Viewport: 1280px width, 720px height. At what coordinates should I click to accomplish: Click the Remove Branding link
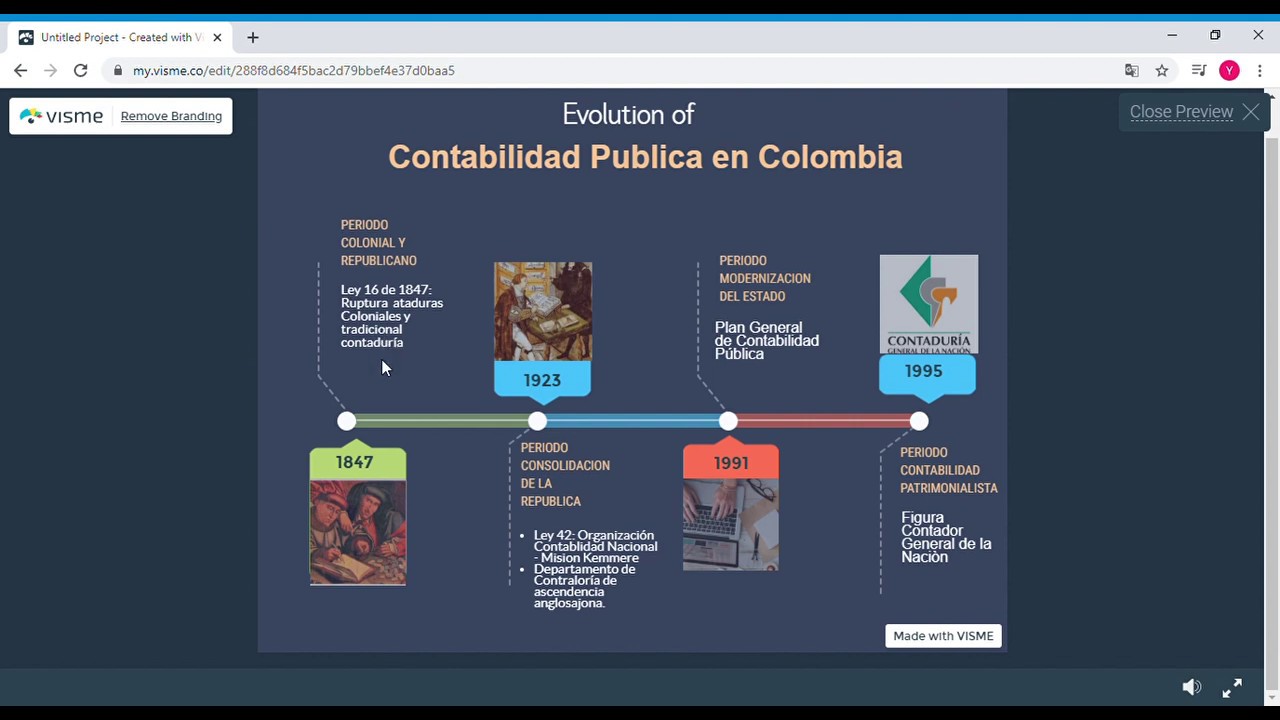[x=171, y=116]
